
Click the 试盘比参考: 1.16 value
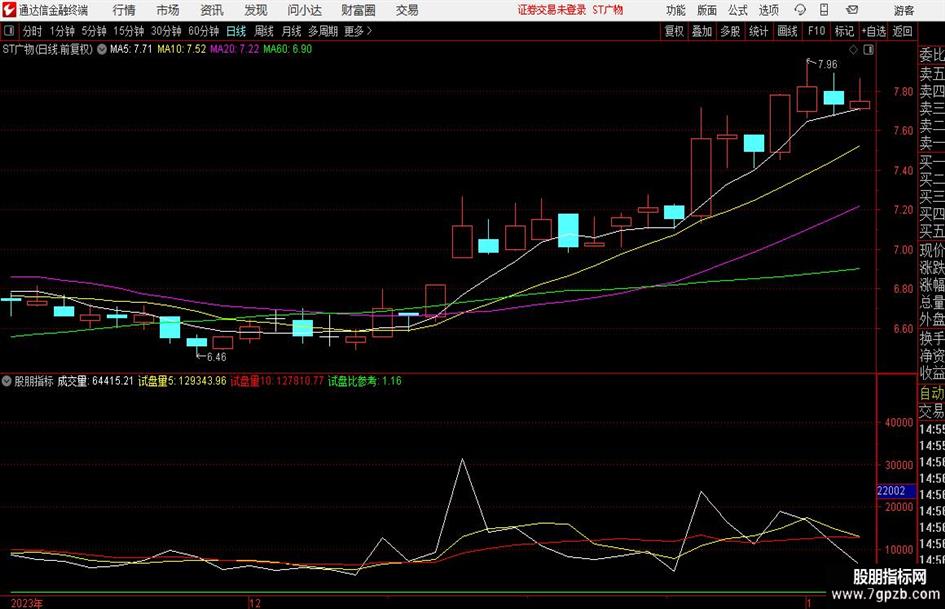click(365, 381)
